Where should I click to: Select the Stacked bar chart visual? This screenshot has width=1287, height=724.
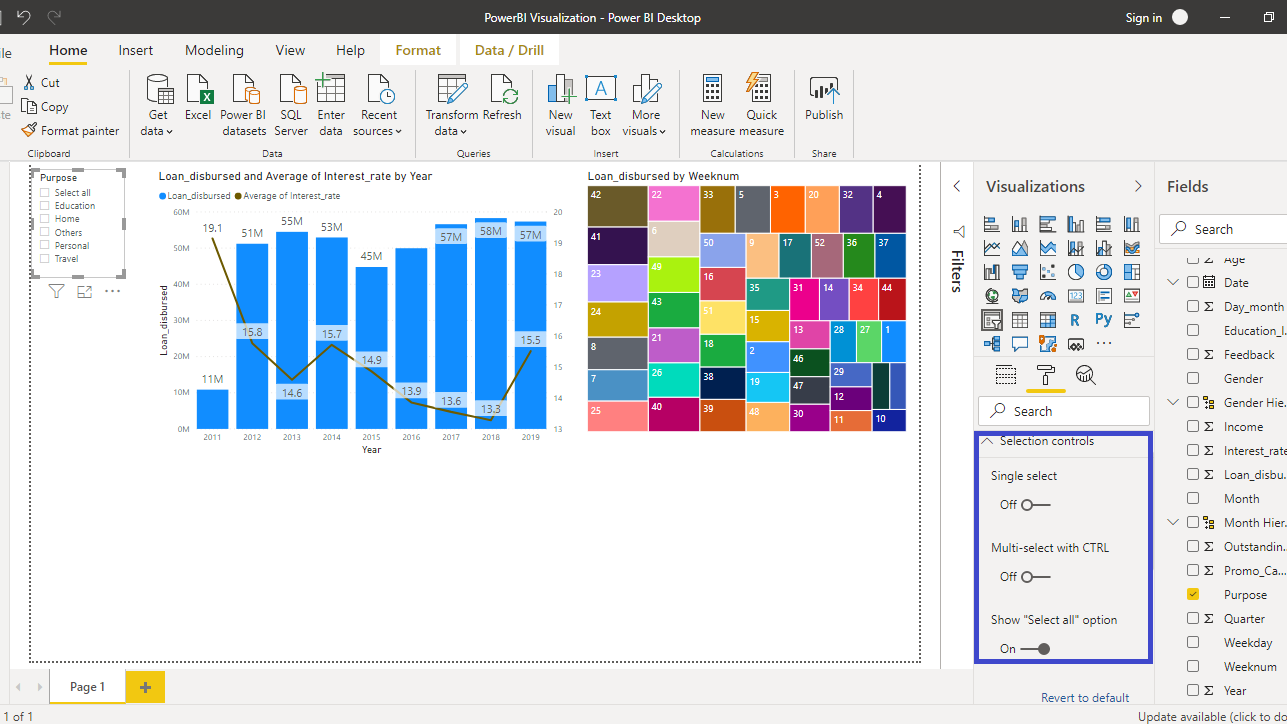tap(992, 224)
